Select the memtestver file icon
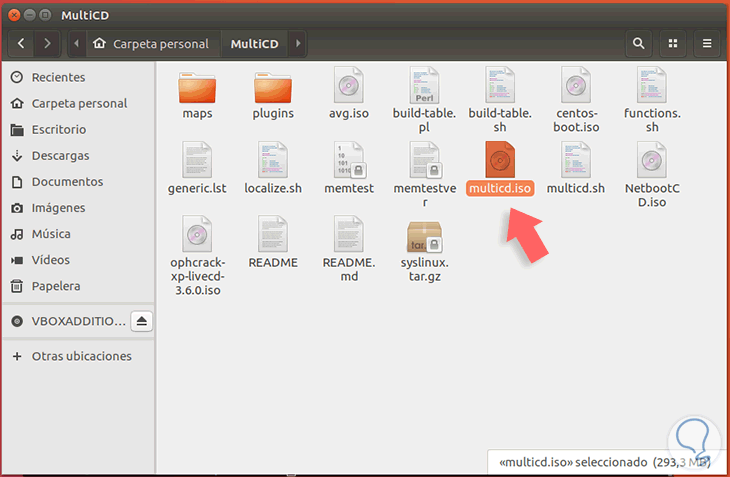 pyautogui.click(x=424, y=160)
